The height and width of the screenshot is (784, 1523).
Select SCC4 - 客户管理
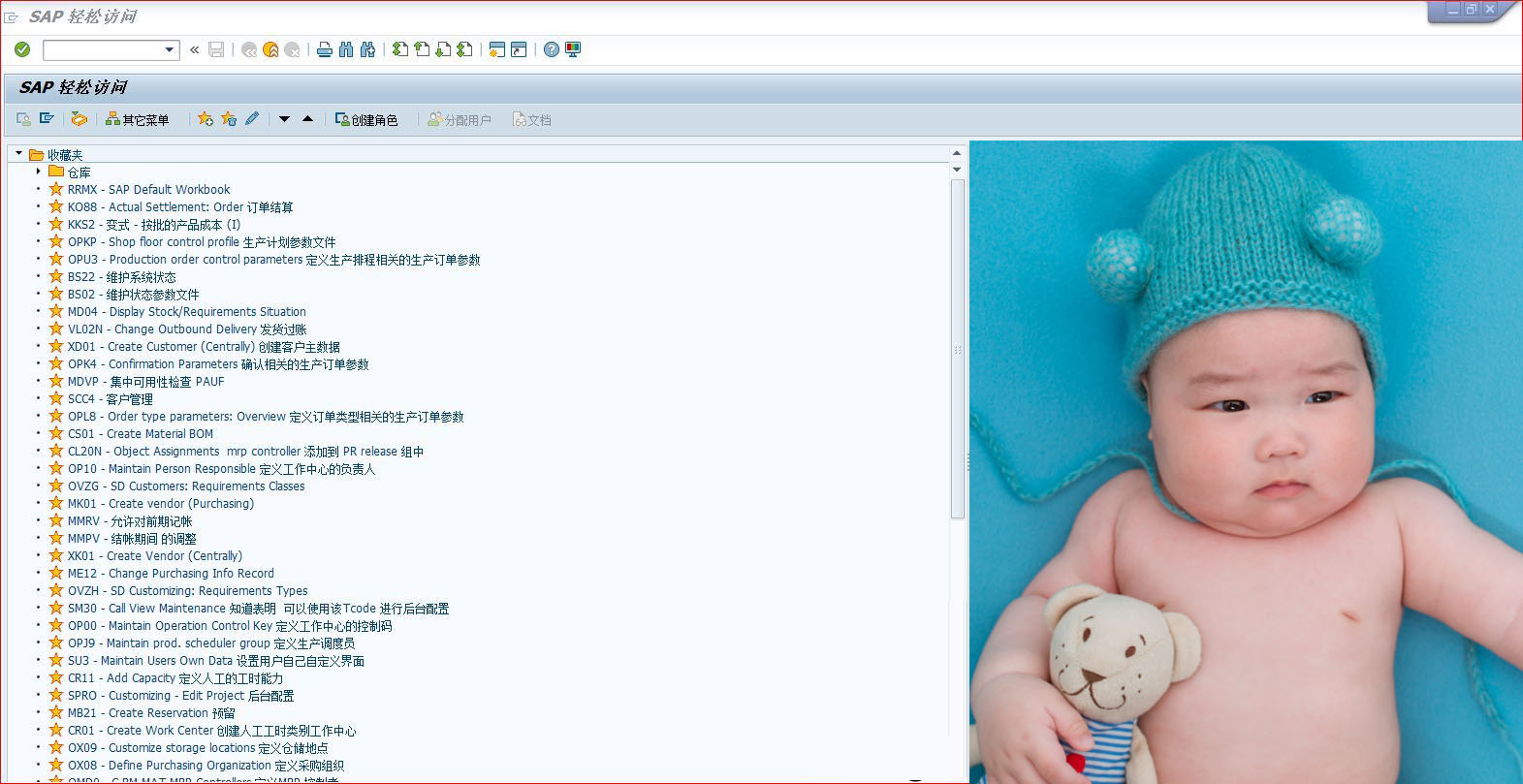click(110, 398)
